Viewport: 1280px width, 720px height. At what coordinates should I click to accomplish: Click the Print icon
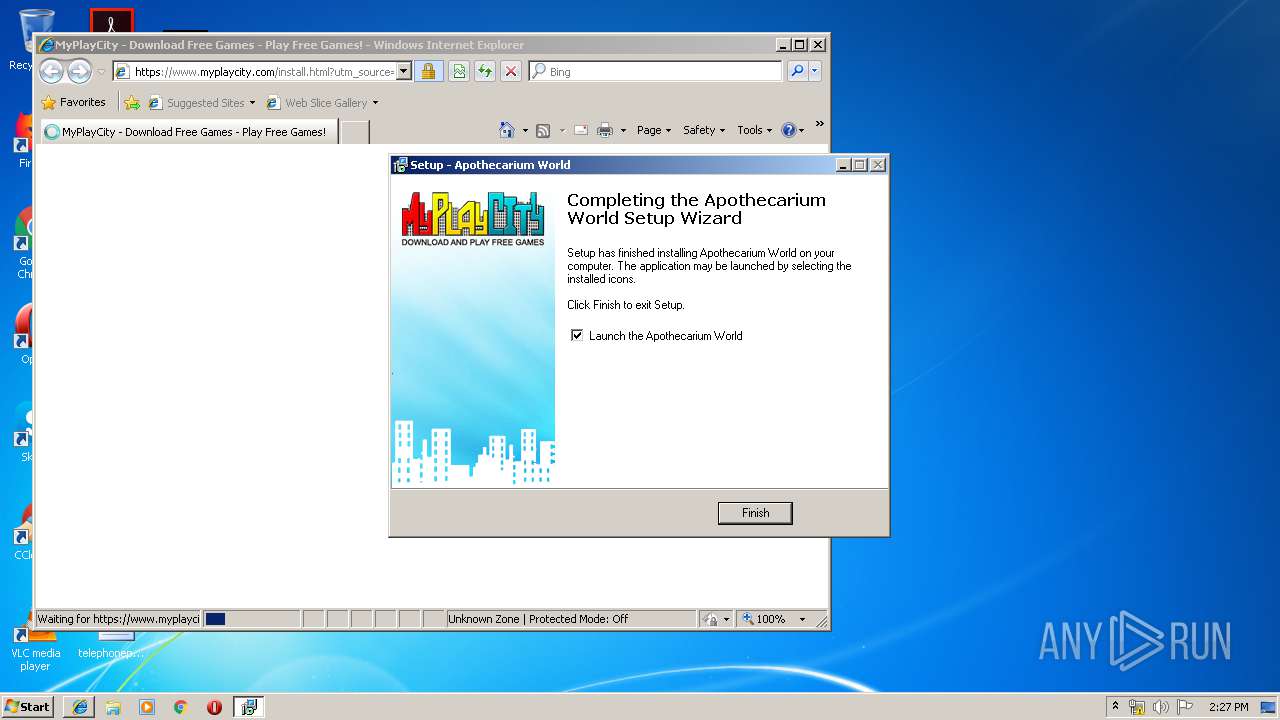tap(605, 130)
